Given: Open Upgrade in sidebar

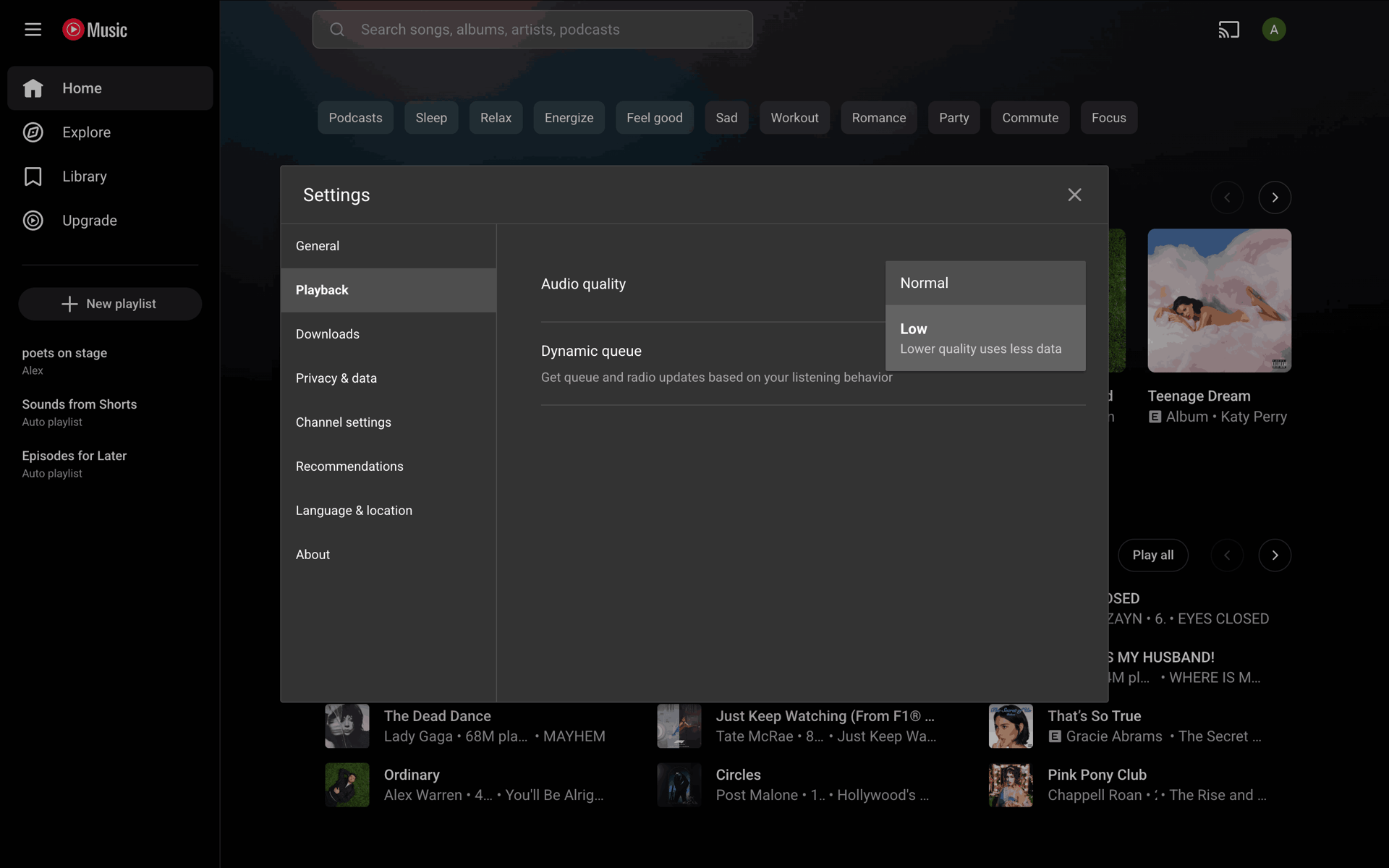Looking at the screenshot, I should click(x=110, y=221).
